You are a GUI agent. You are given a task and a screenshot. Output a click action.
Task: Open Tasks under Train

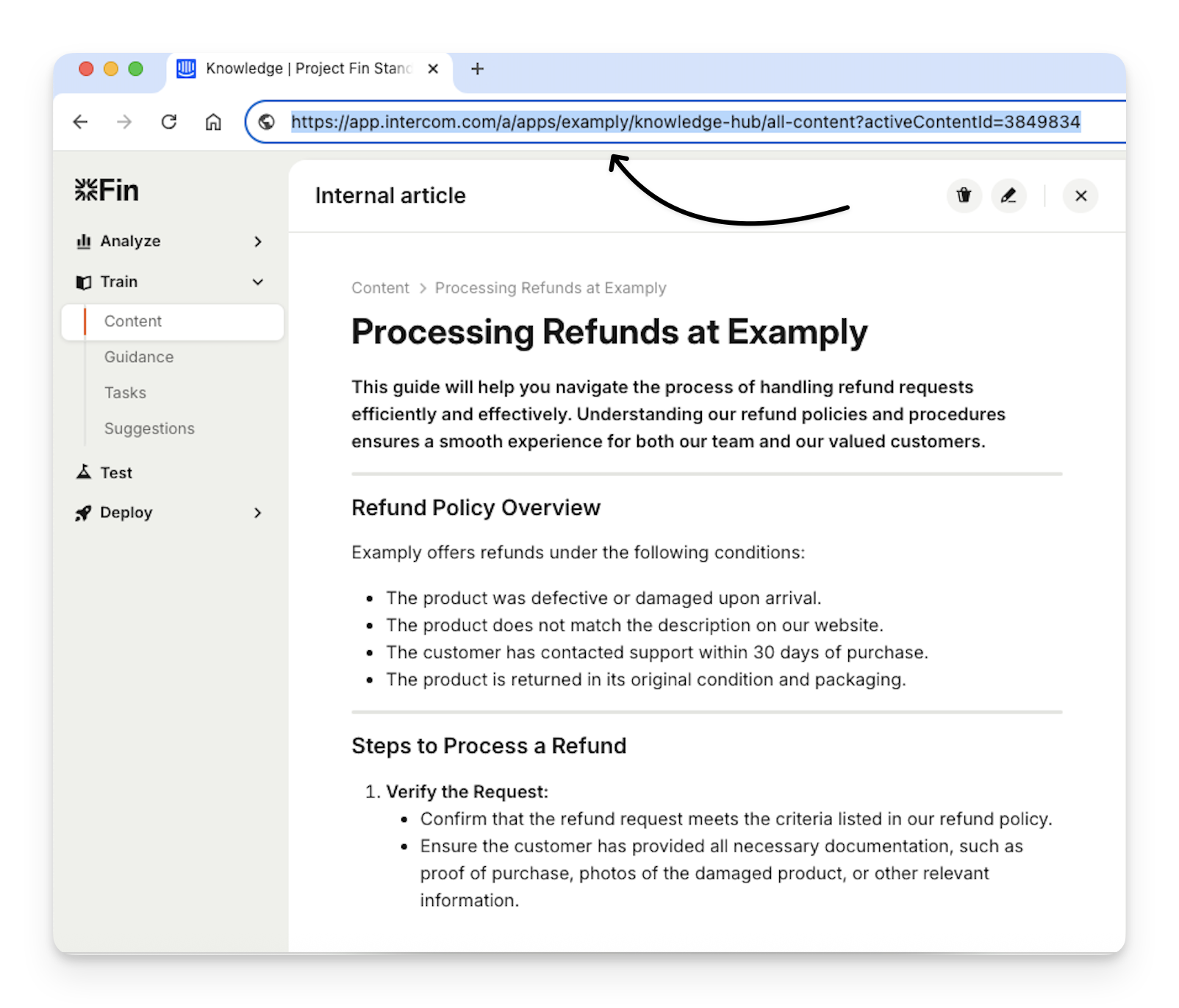pyautogui.click(x=125, y=393)
